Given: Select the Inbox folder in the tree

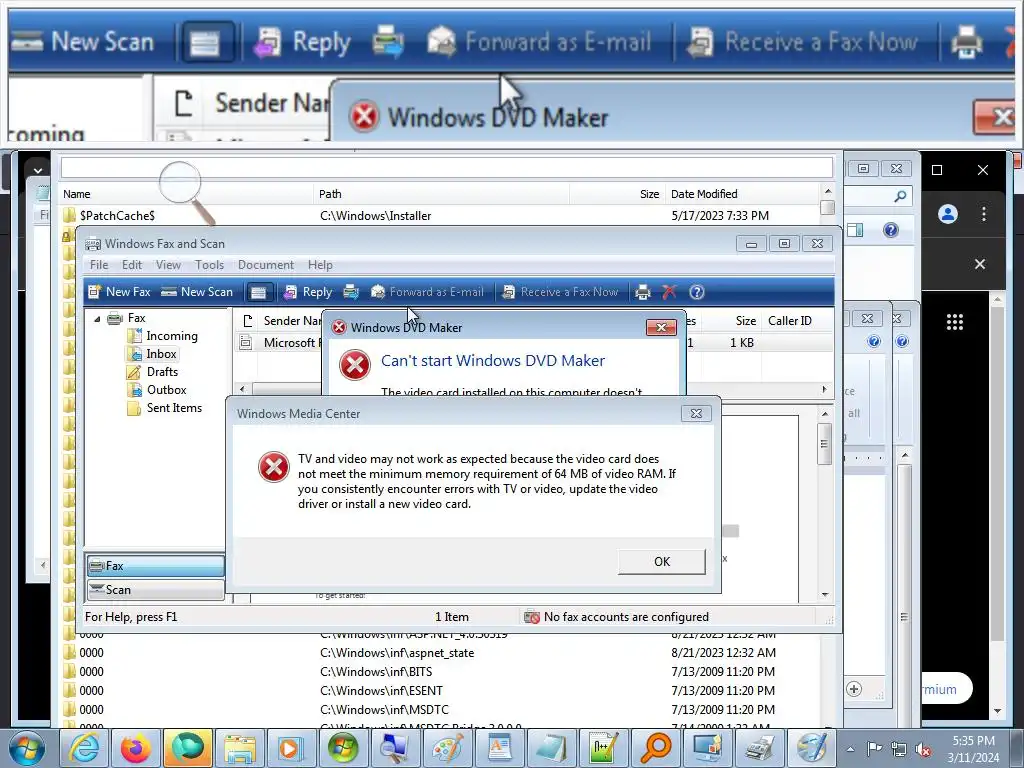Looking at the screenshot, I should tap(153, 354).
